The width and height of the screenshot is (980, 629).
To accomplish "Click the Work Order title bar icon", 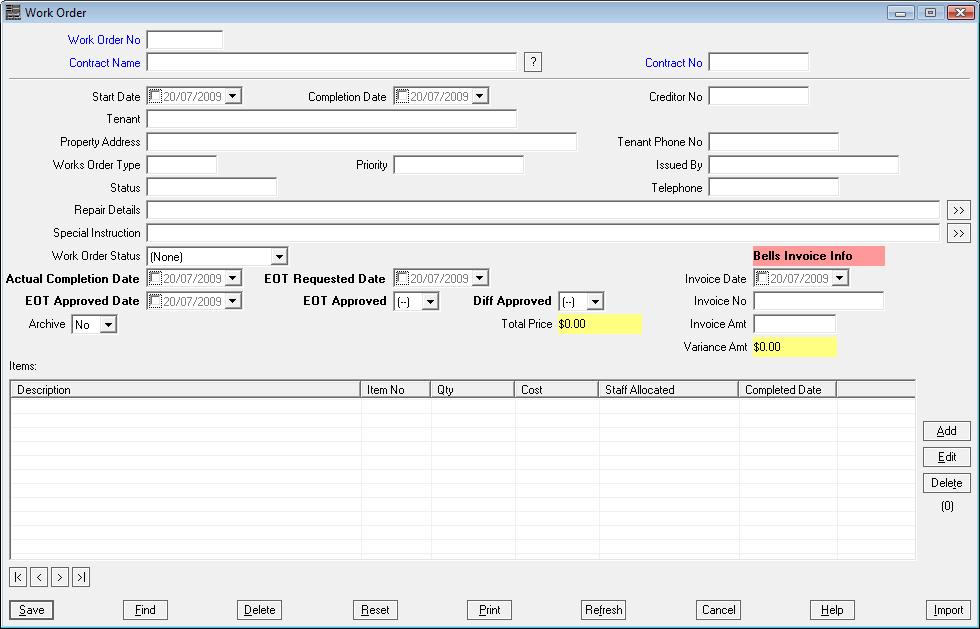I will pos(14,11).
